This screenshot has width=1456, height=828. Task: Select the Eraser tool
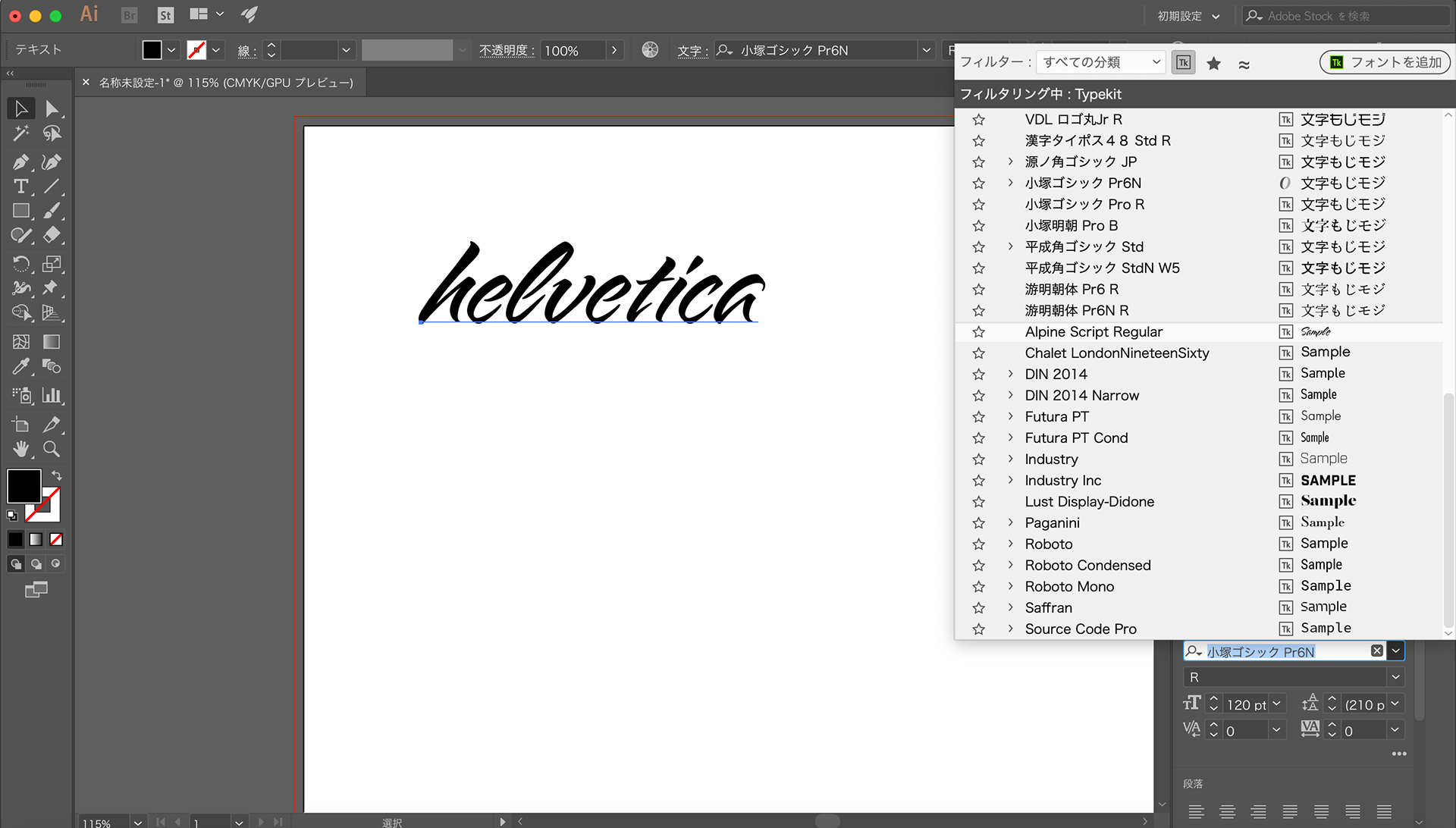(x=52, y=236)
